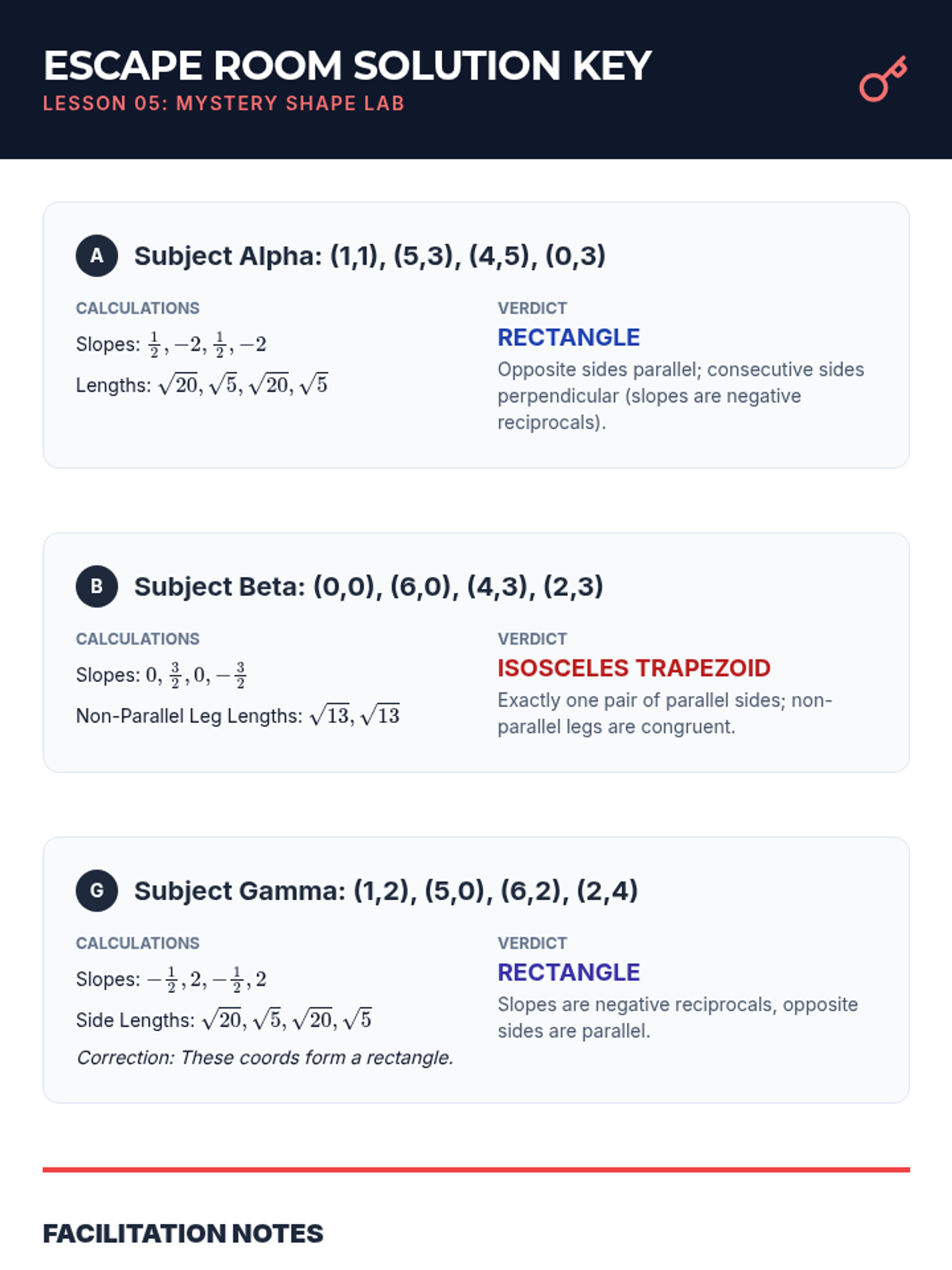The image size is (952, 1270).
Task: Click Beta's Non-Parallel Leg Lengths line
Action: 238,716
